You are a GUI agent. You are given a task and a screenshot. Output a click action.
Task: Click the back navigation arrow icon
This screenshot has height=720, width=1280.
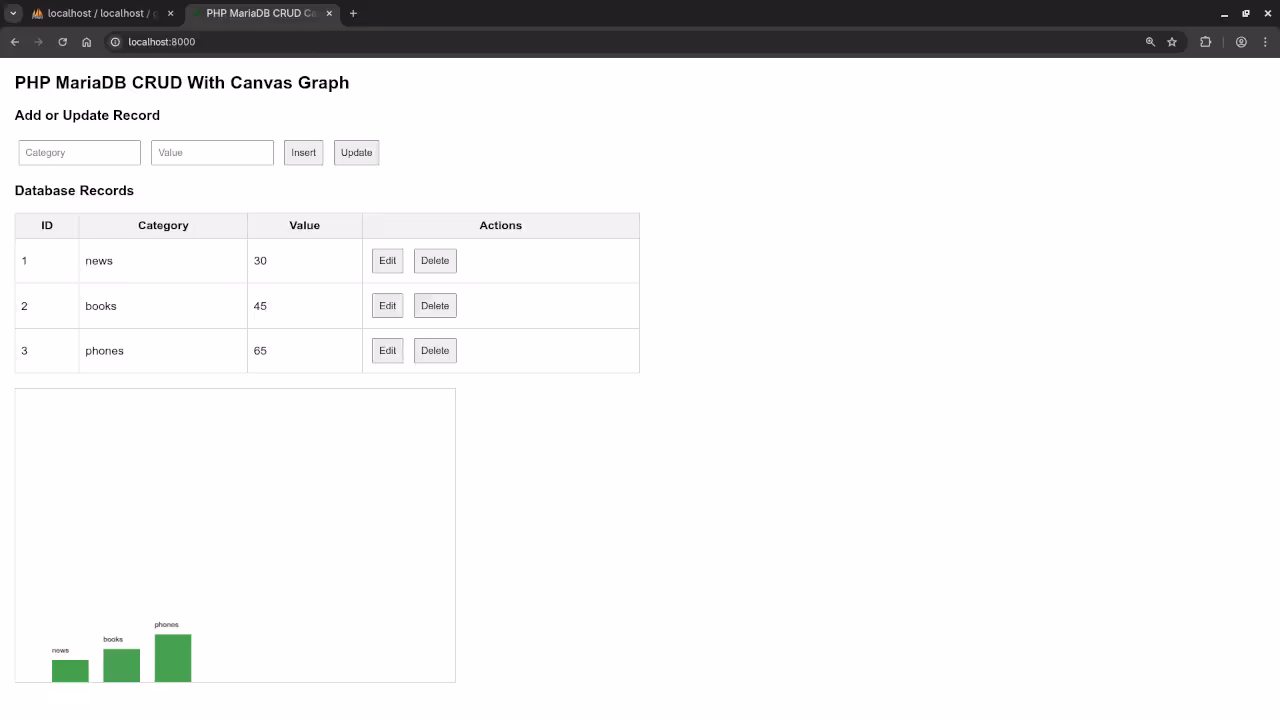point(14,42)
